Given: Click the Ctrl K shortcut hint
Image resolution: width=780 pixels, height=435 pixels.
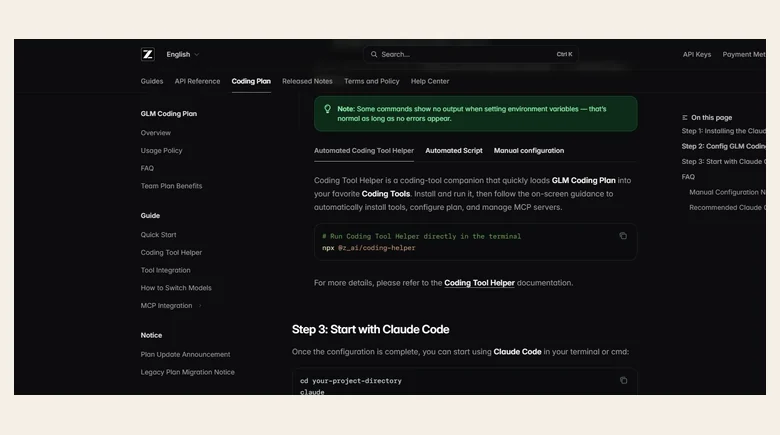Looking at the screenshot, I should pos(565,54).
